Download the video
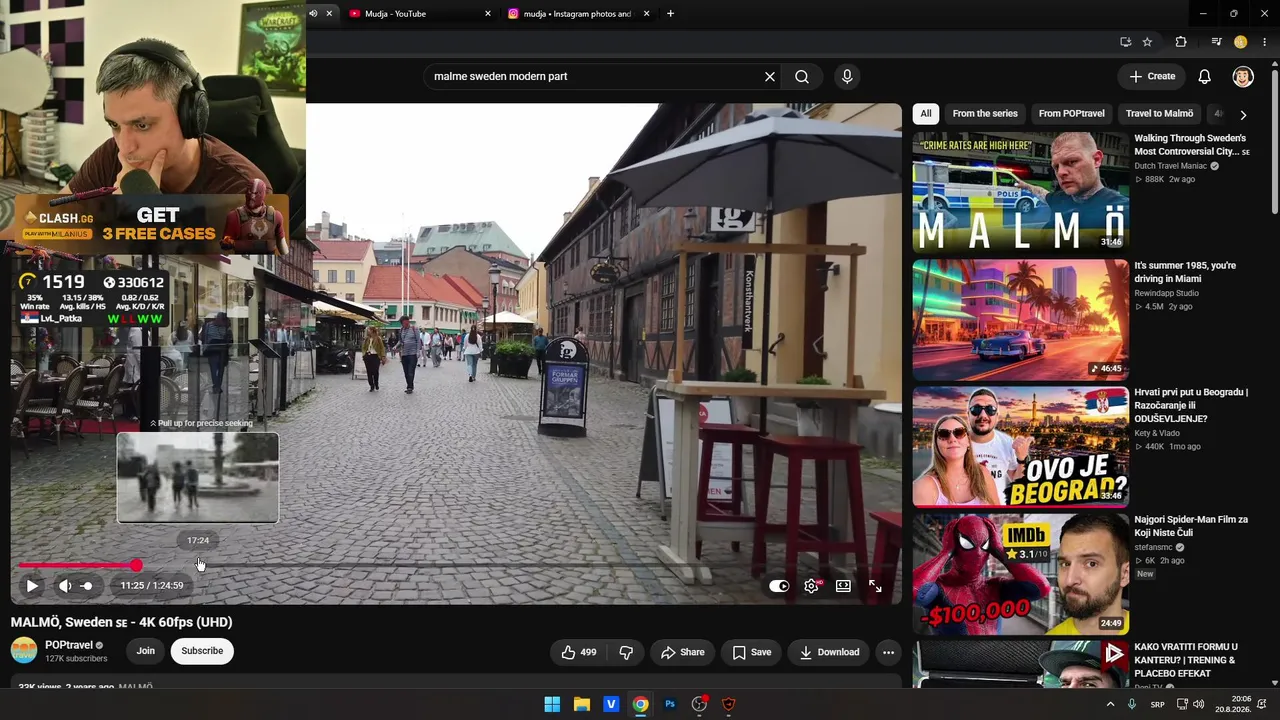Viewport: 1280px width, 720px height. tap(830, 653)
